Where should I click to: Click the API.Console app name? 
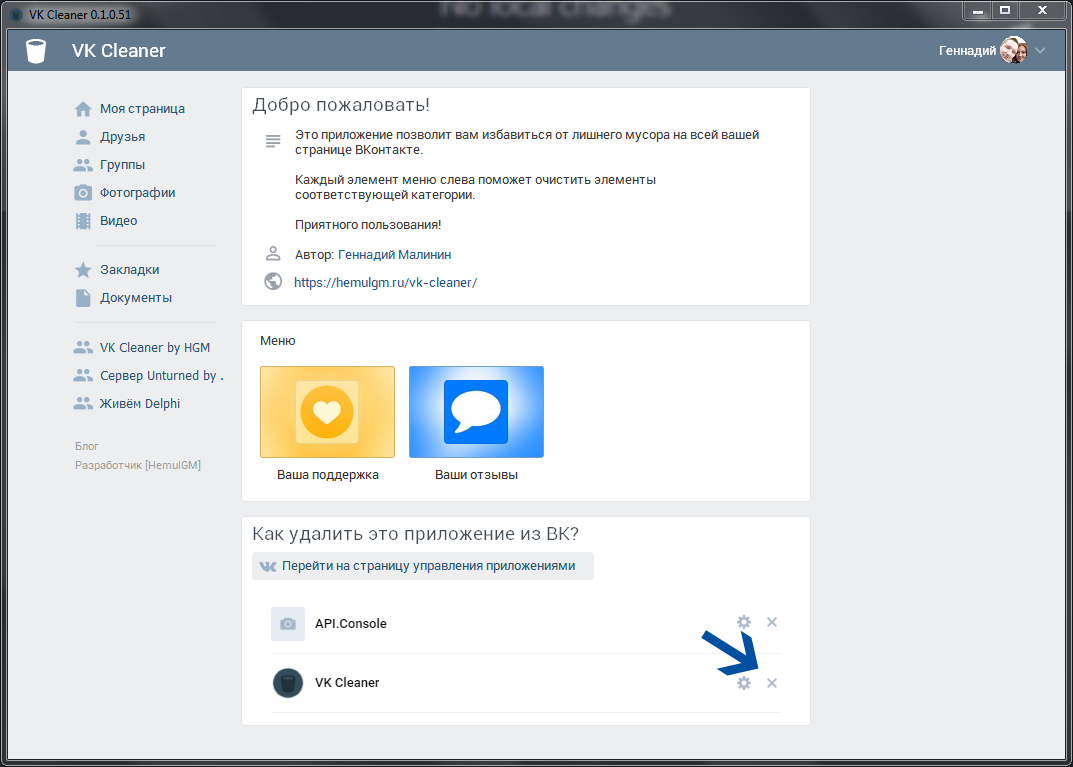tap(350, 623)
